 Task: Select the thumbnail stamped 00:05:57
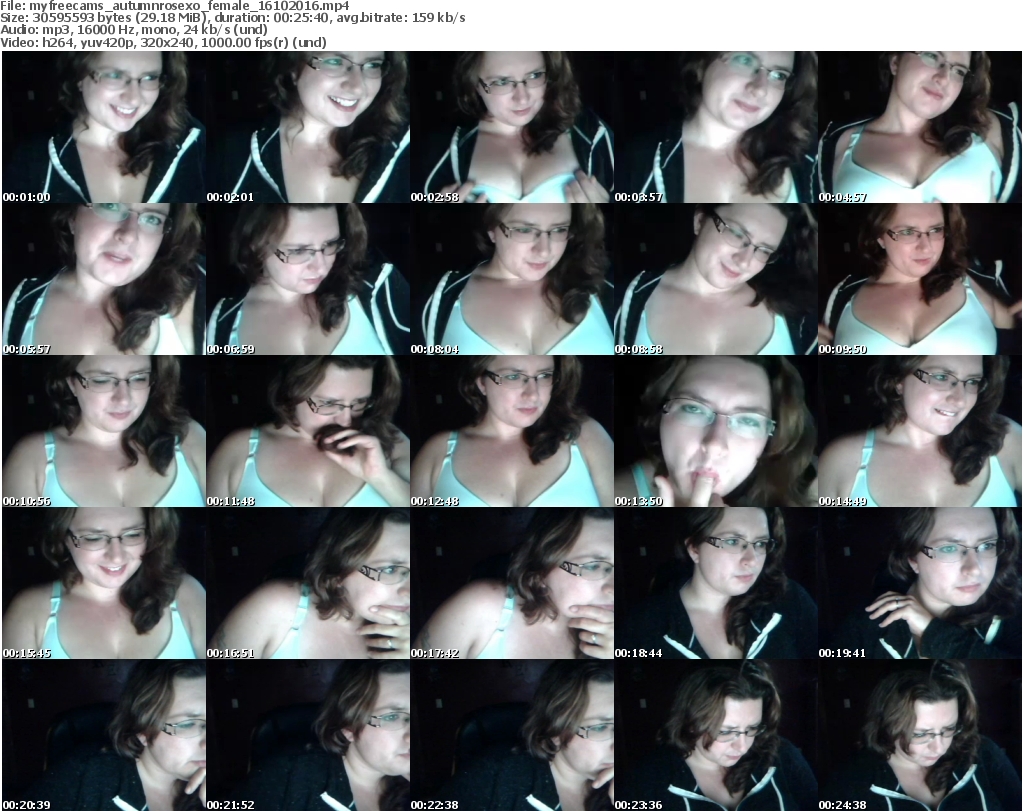click(x=104, y=279)
